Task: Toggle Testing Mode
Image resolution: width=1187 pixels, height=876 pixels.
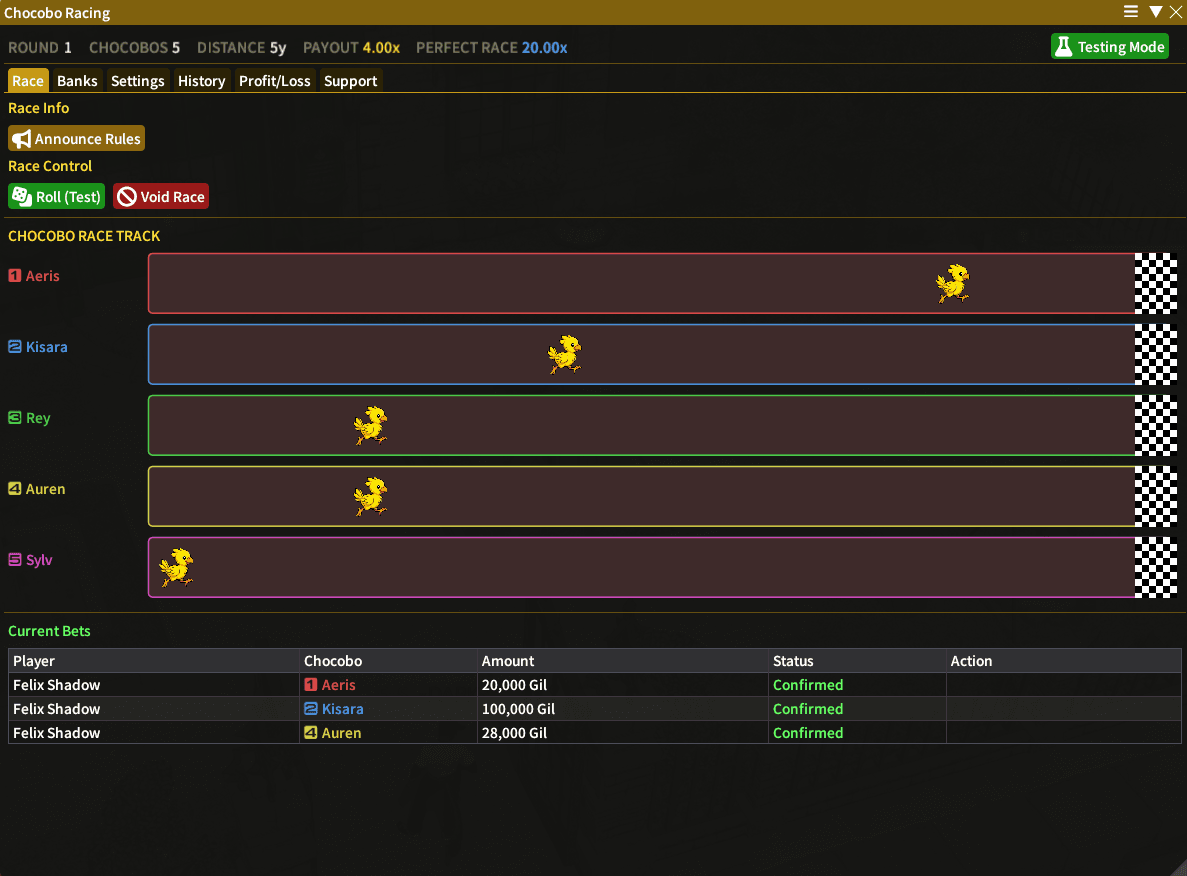Action: click(x=1110, y=47)
